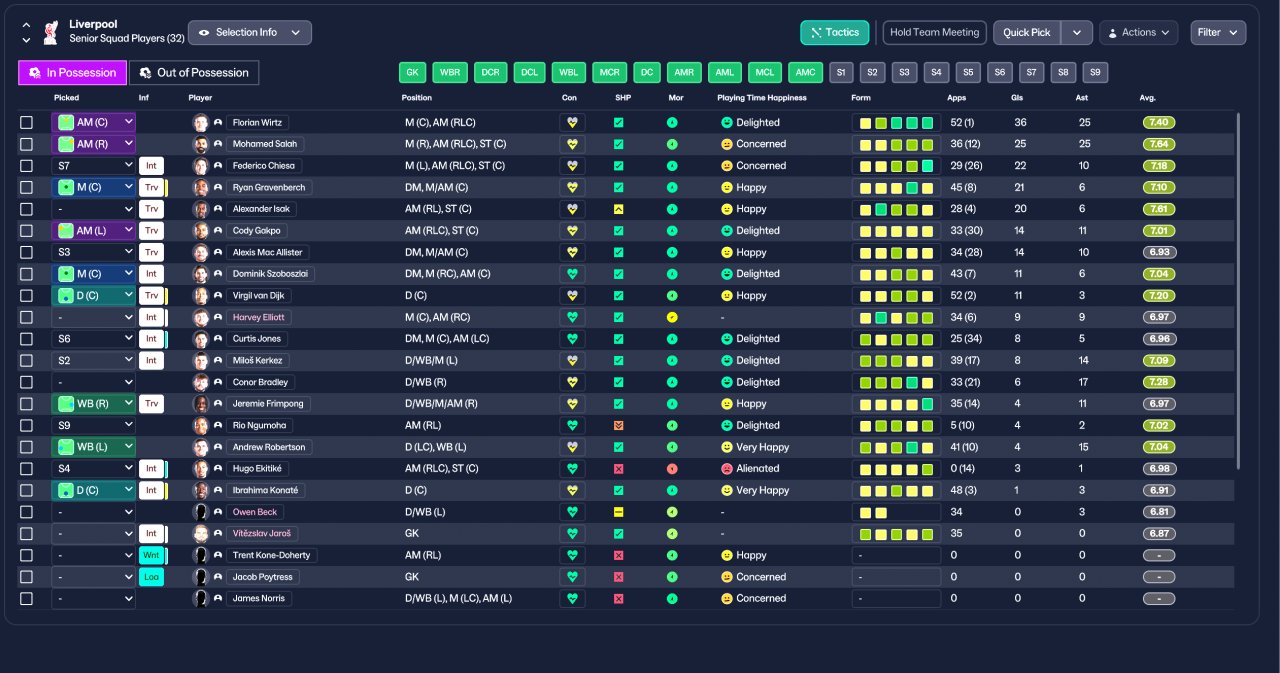Tick the checkbox for Virgil van Dijk
Screen dimensions: 1280x673
27,296
